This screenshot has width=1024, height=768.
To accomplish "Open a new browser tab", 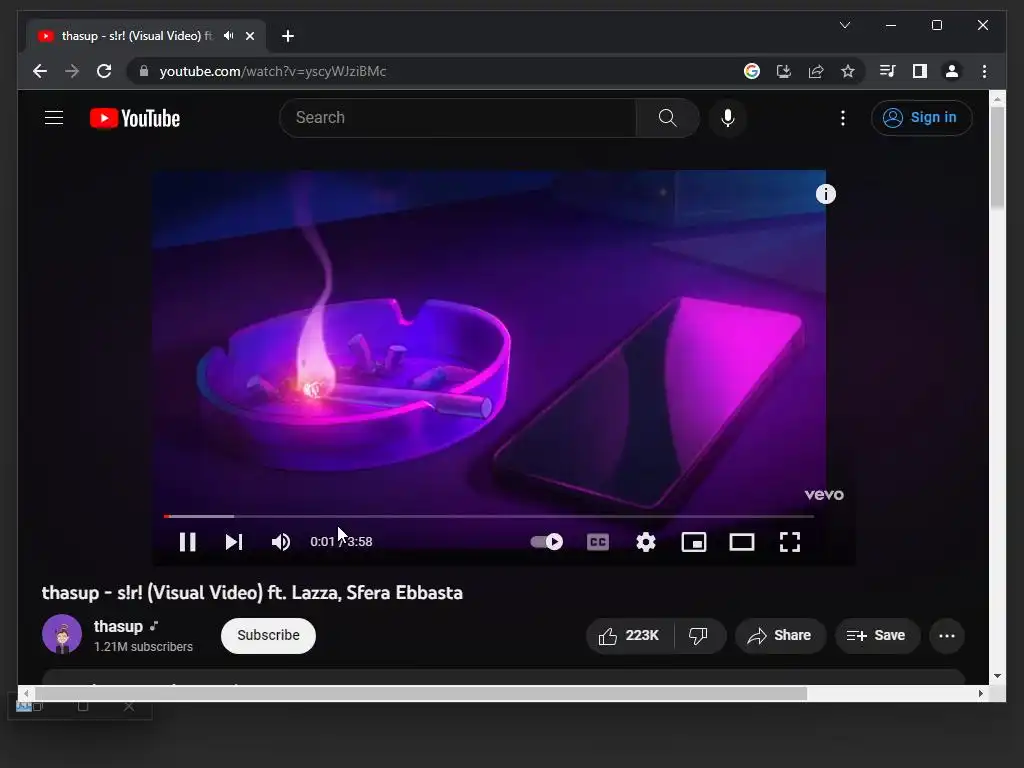I will [288, 36].
